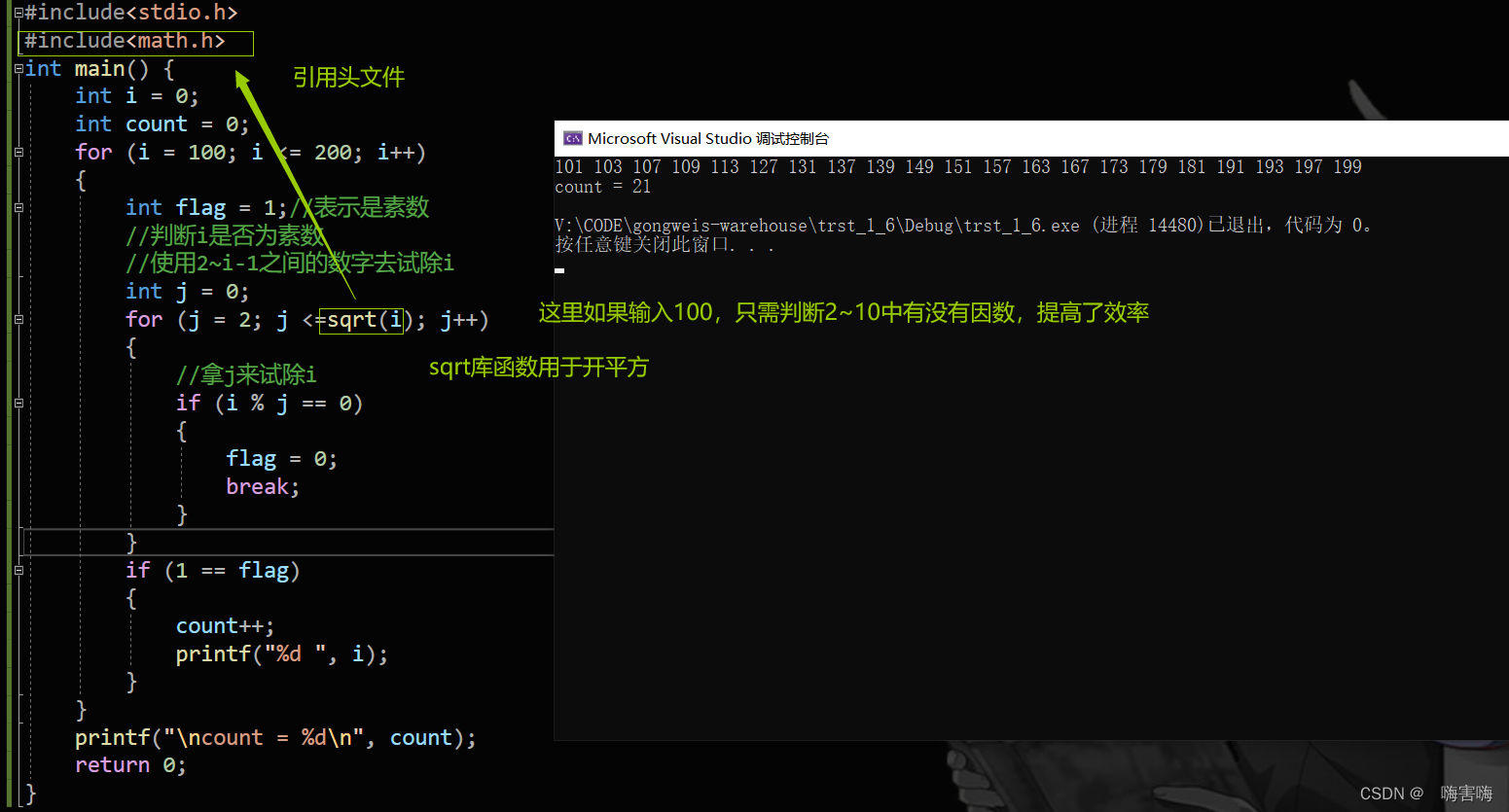Image resolution: width=1509 pixels, height=812 pixels.
Task: Click the debug console window icon
Action: pyautogui.click(x=573, y=138)
